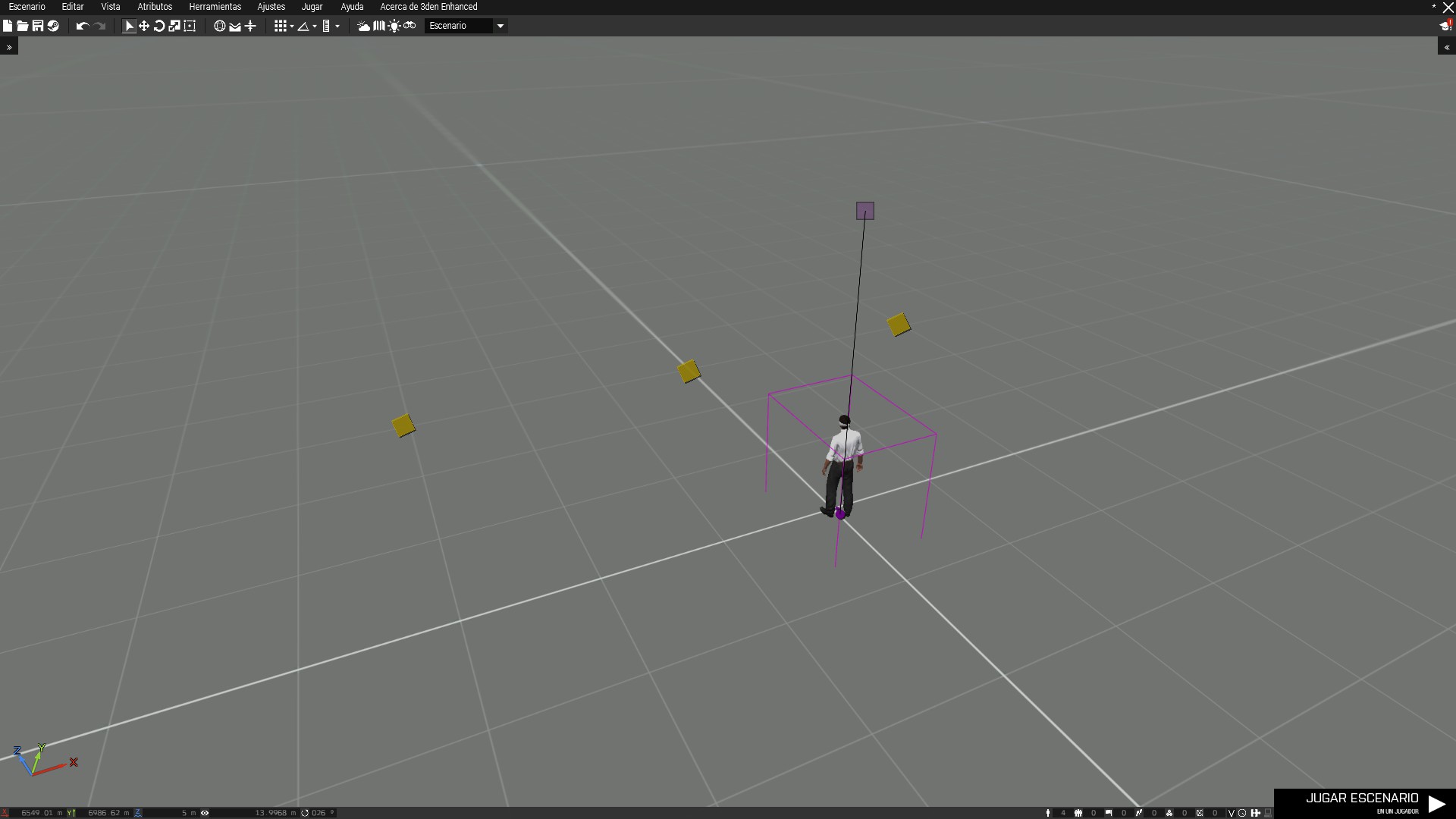Open weather settings cloud icon

tap(364, 26)
